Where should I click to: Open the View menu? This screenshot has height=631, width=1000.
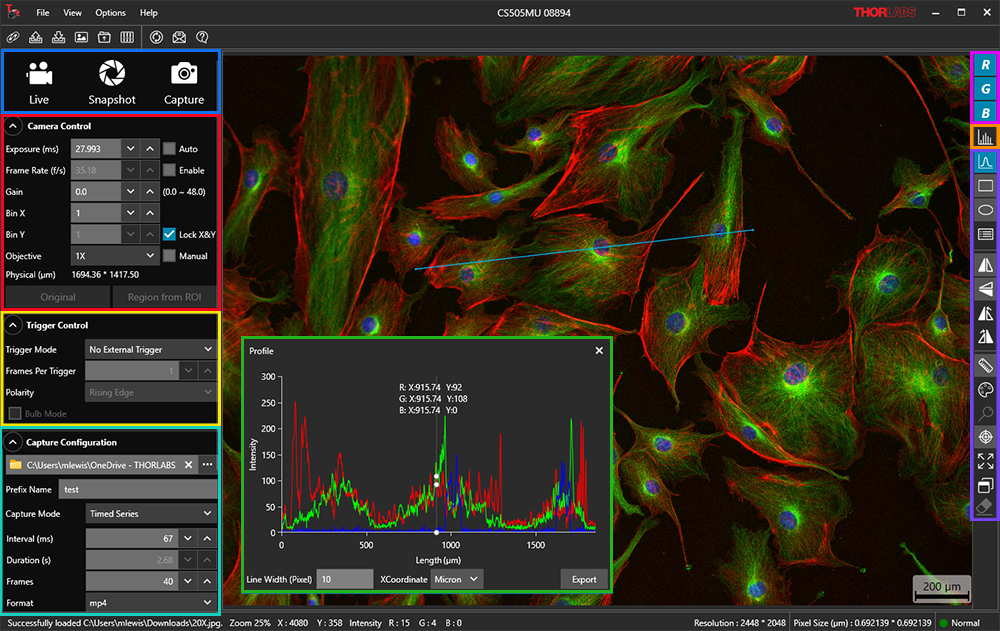72,13
